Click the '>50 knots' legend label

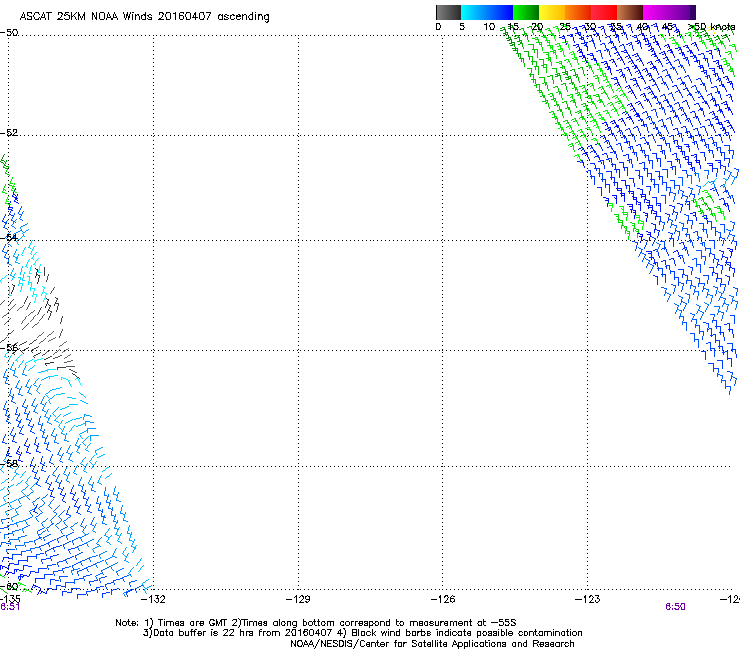click(712, 27)
